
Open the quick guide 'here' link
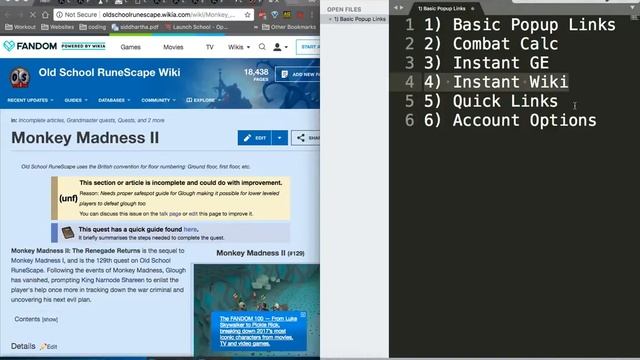[x=190, y=229]
